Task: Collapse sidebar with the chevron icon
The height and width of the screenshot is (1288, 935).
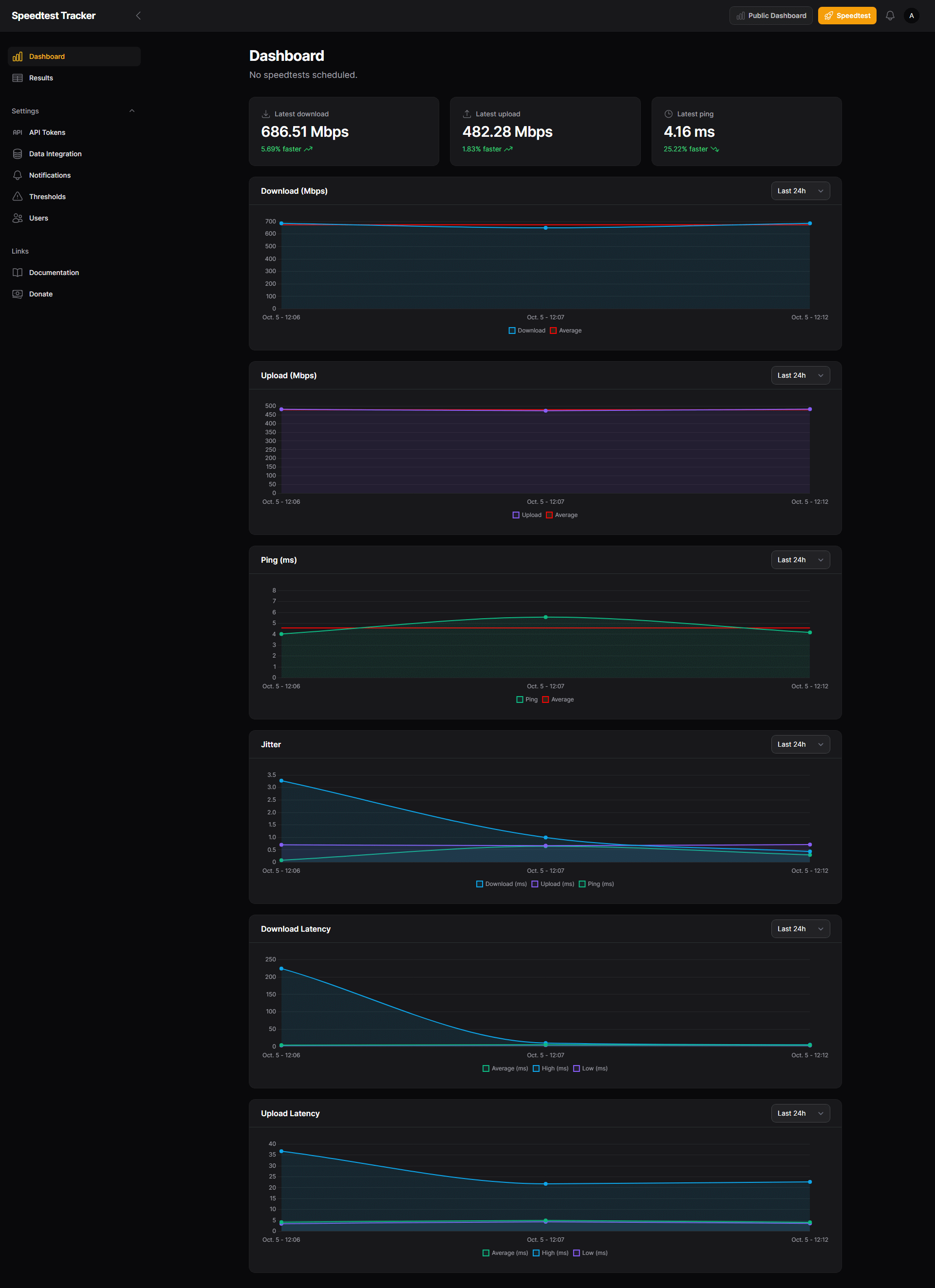Action: [x=139, y=16]
